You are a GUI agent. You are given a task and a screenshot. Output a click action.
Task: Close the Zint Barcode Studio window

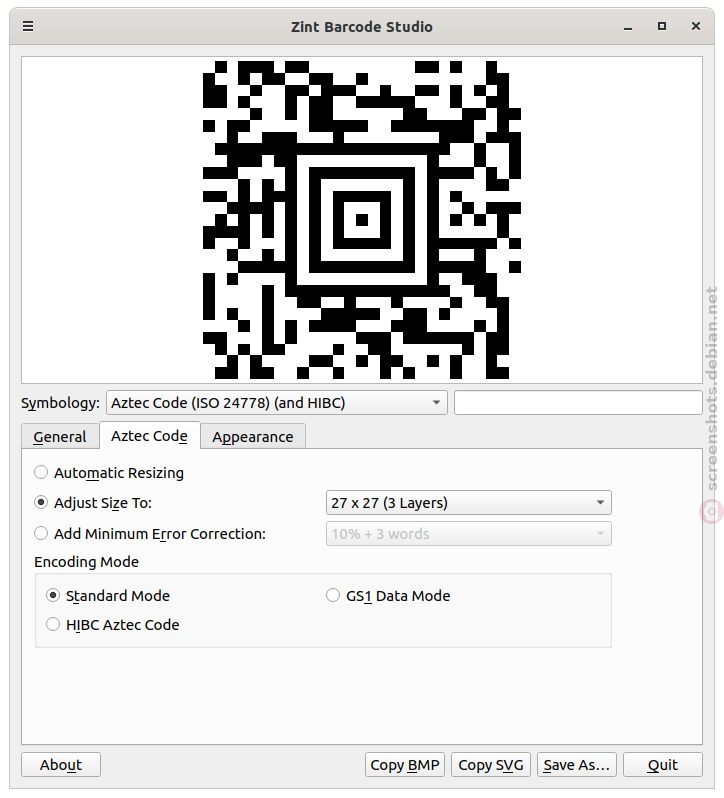click(696, 26)
